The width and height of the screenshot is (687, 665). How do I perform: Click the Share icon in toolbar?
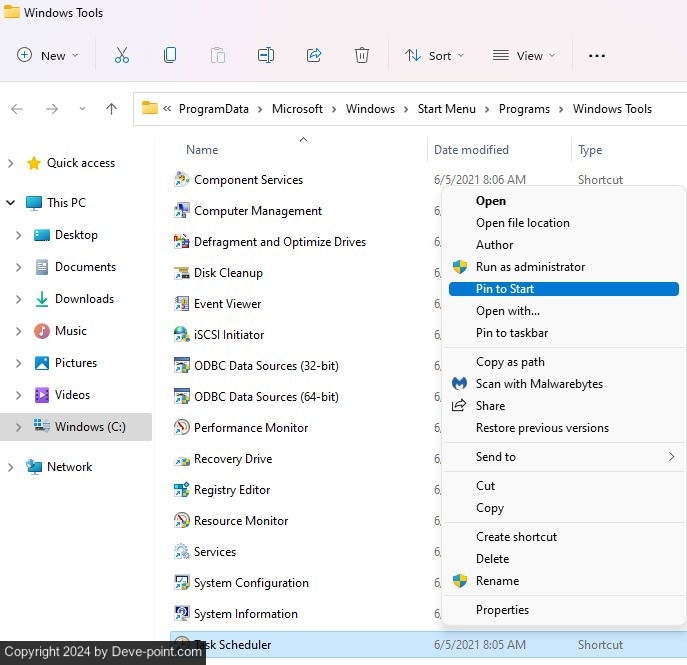[314, 56]
